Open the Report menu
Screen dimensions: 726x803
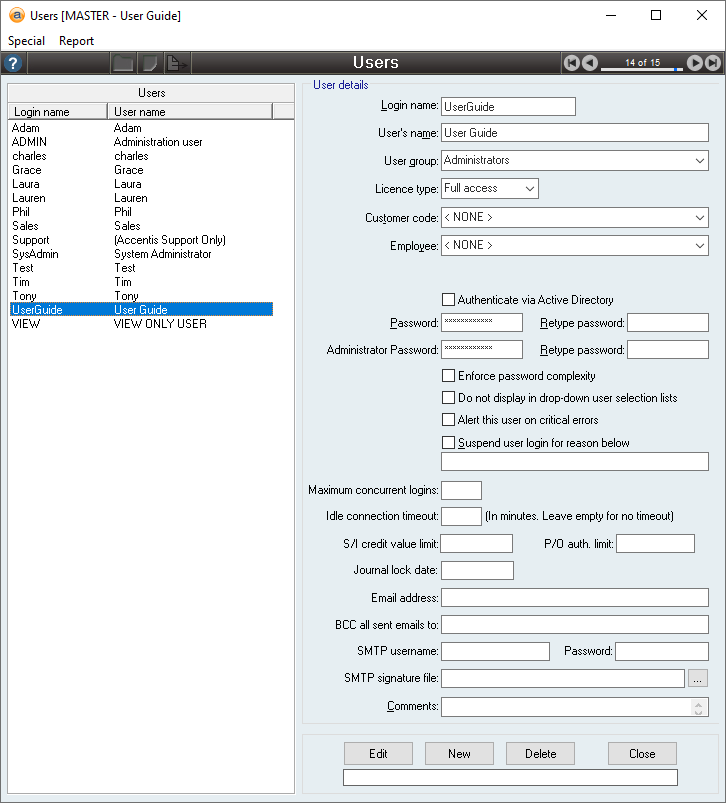coord(76,41)
